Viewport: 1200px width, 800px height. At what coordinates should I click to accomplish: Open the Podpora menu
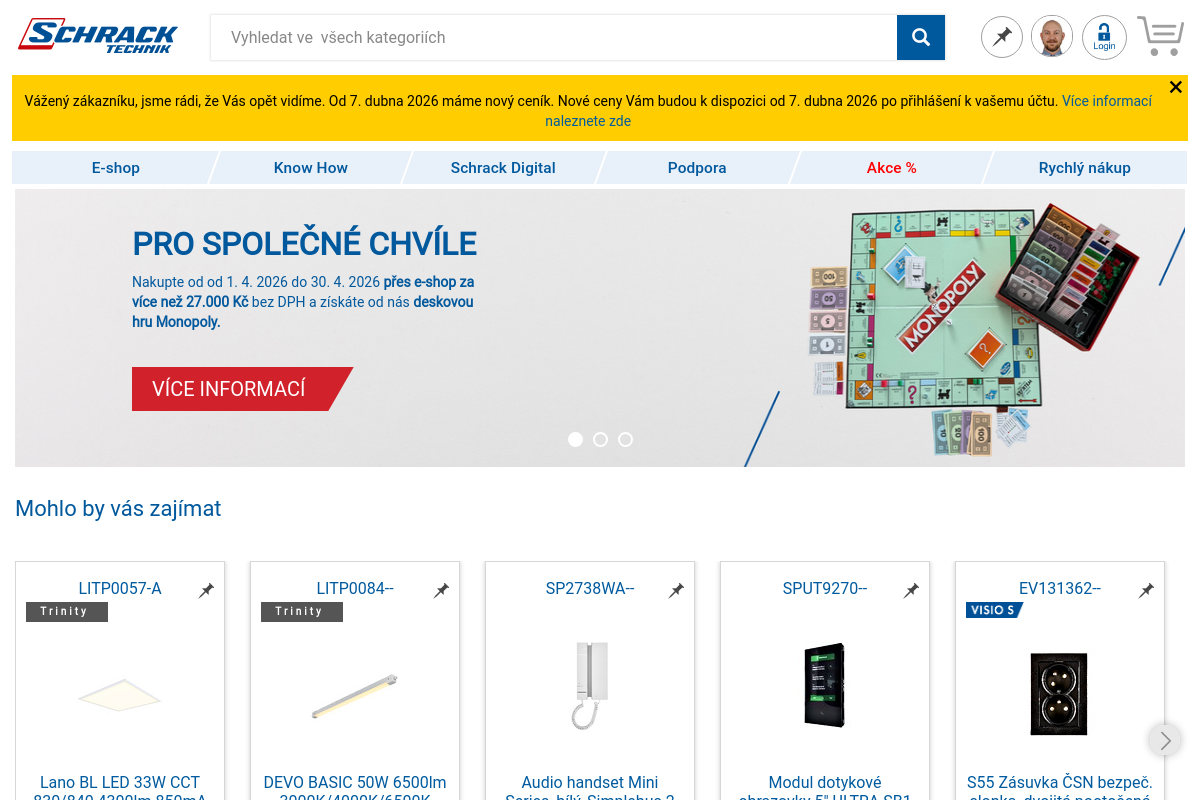point(697,168)
